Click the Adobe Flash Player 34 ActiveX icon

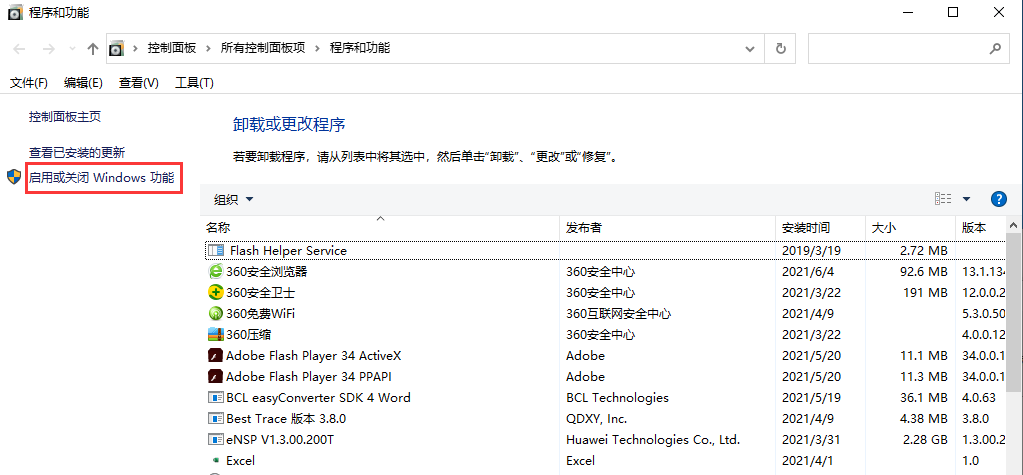215,356
